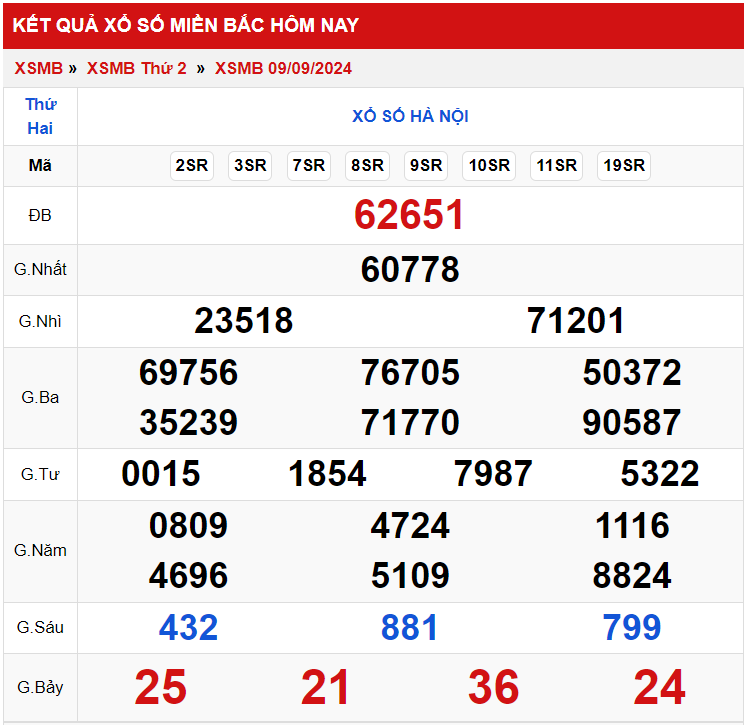Click the 11SR code badge
The width and height of the screenshot is (747, 725).
click(556, 166)
